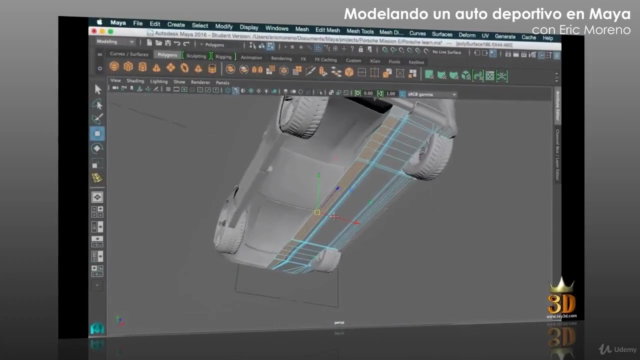Click the padlock lock-selection icon

(361, 49)
